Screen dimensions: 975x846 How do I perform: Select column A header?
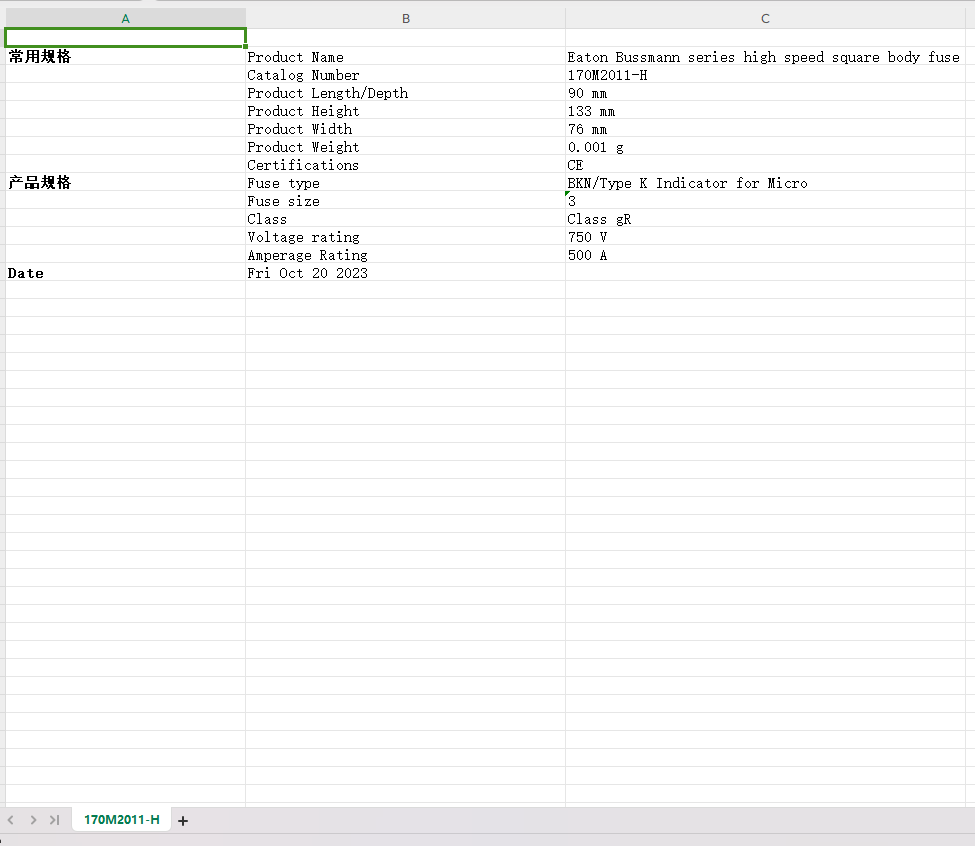126,19
